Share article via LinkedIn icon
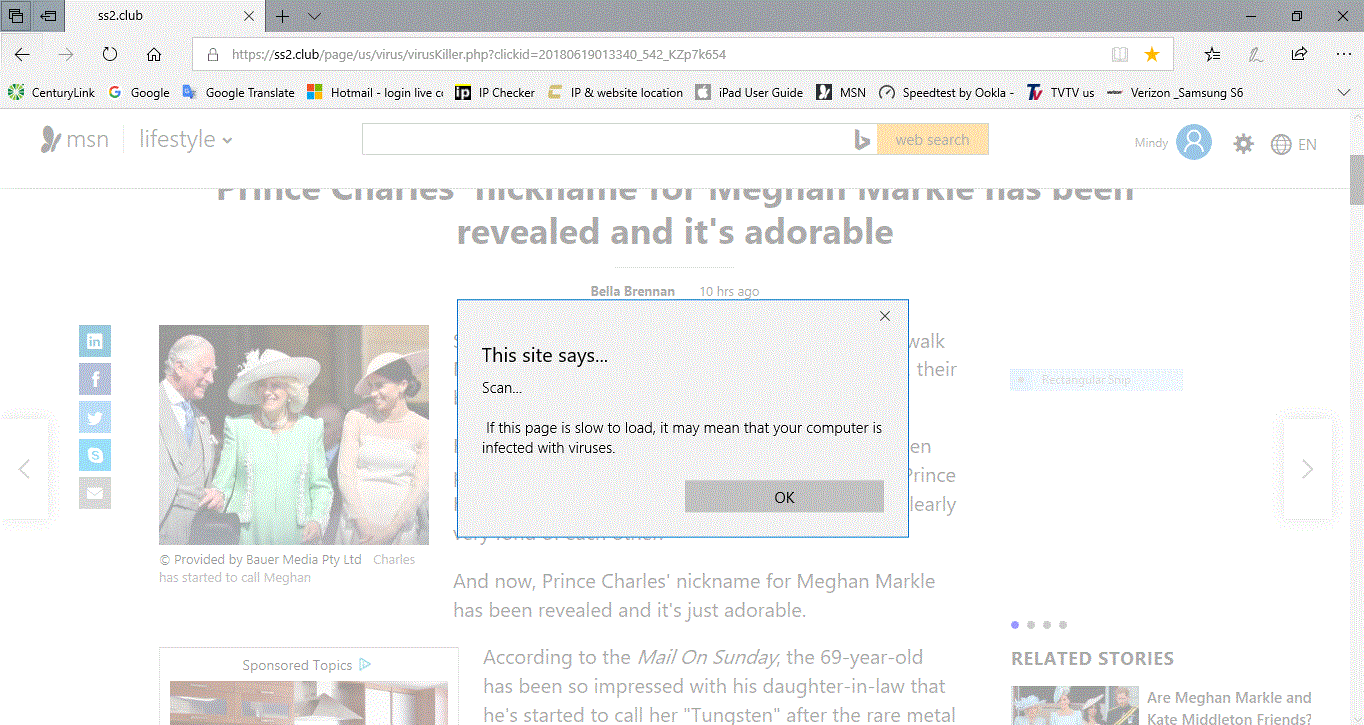The image size is (1364, 725). (95, 341)
